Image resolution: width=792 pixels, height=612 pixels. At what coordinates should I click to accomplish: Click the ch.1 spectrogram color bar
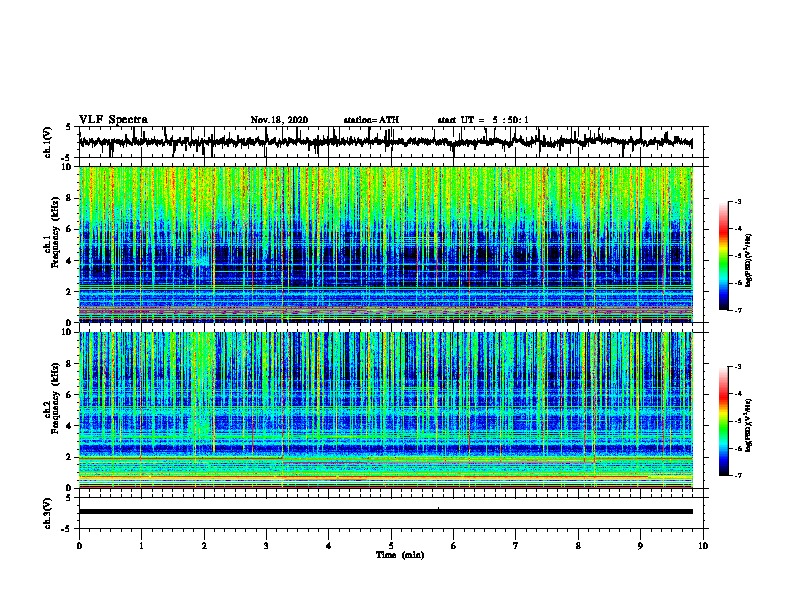point(723,256)
